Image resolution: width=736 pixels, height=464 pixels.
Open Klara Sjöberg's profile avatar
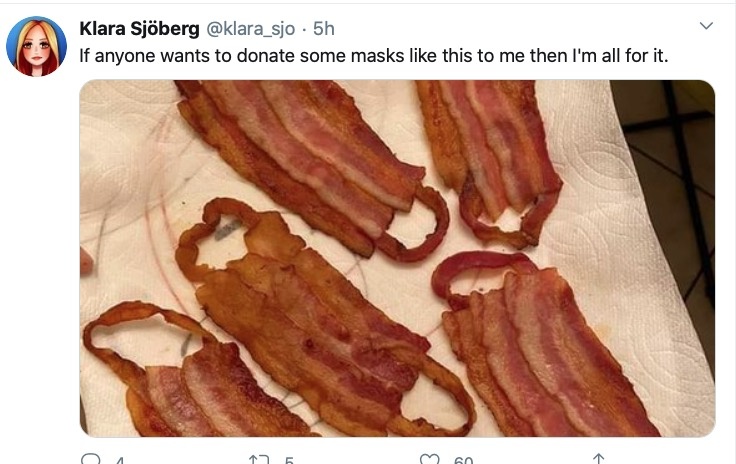click(x=36, y=46)
